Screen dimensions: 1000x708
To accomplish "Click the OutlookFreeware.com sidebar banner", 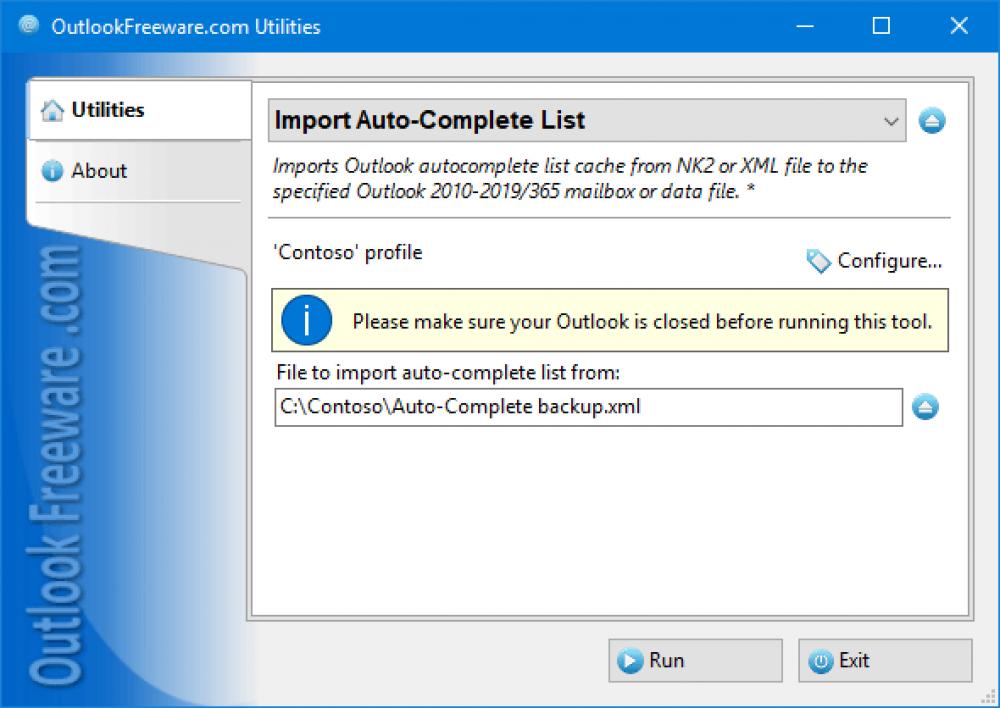I will (x=55, y=460).
